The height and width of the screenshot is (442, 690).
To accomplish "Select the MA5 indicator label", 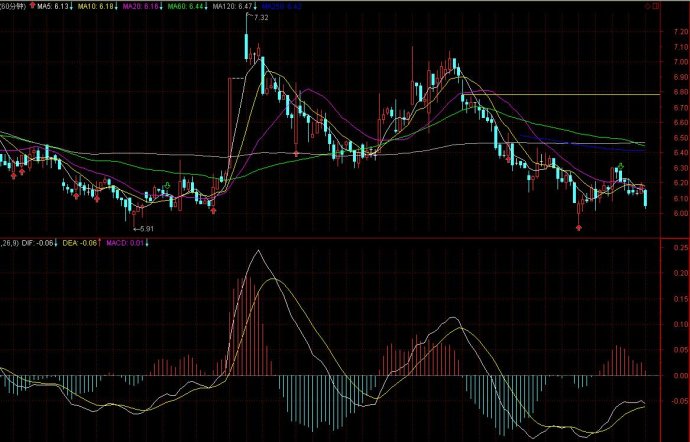I will [54, 6].
